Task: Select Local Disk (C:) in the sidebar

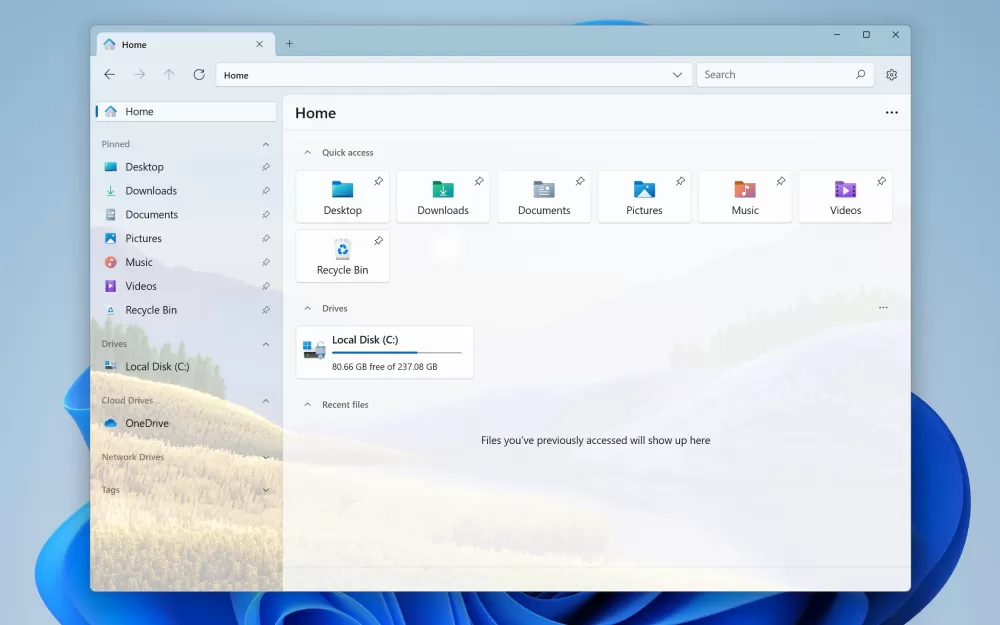Action: [x=186, y=367]
